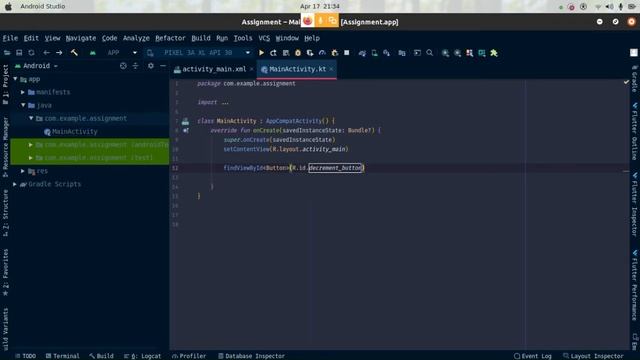640x360 pixels.
Task: Click the green checkmark inspection indicator
Action: coord(626,82)
